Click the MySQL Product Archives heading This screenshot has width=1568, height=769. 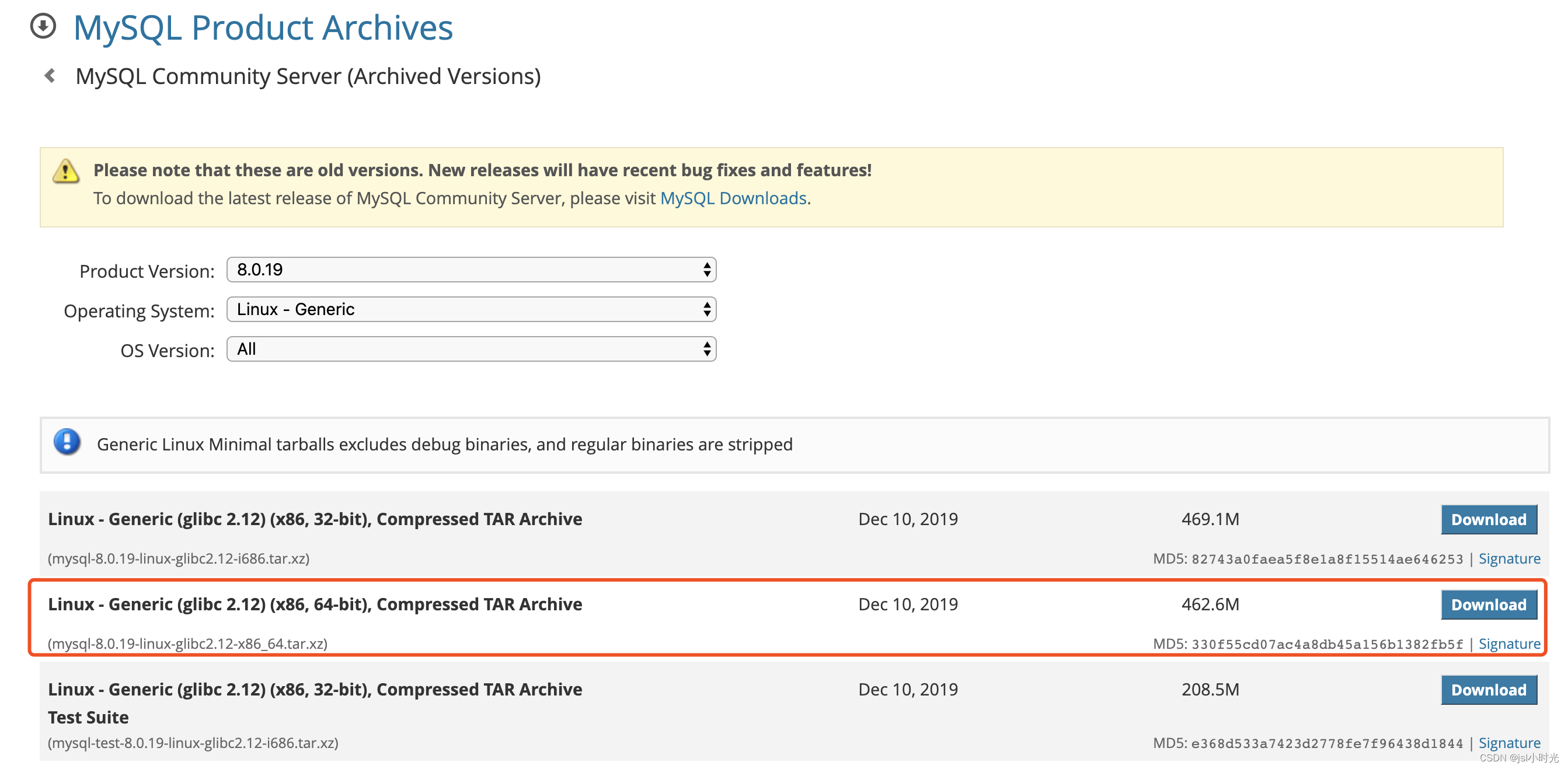(x=263, y=27)
